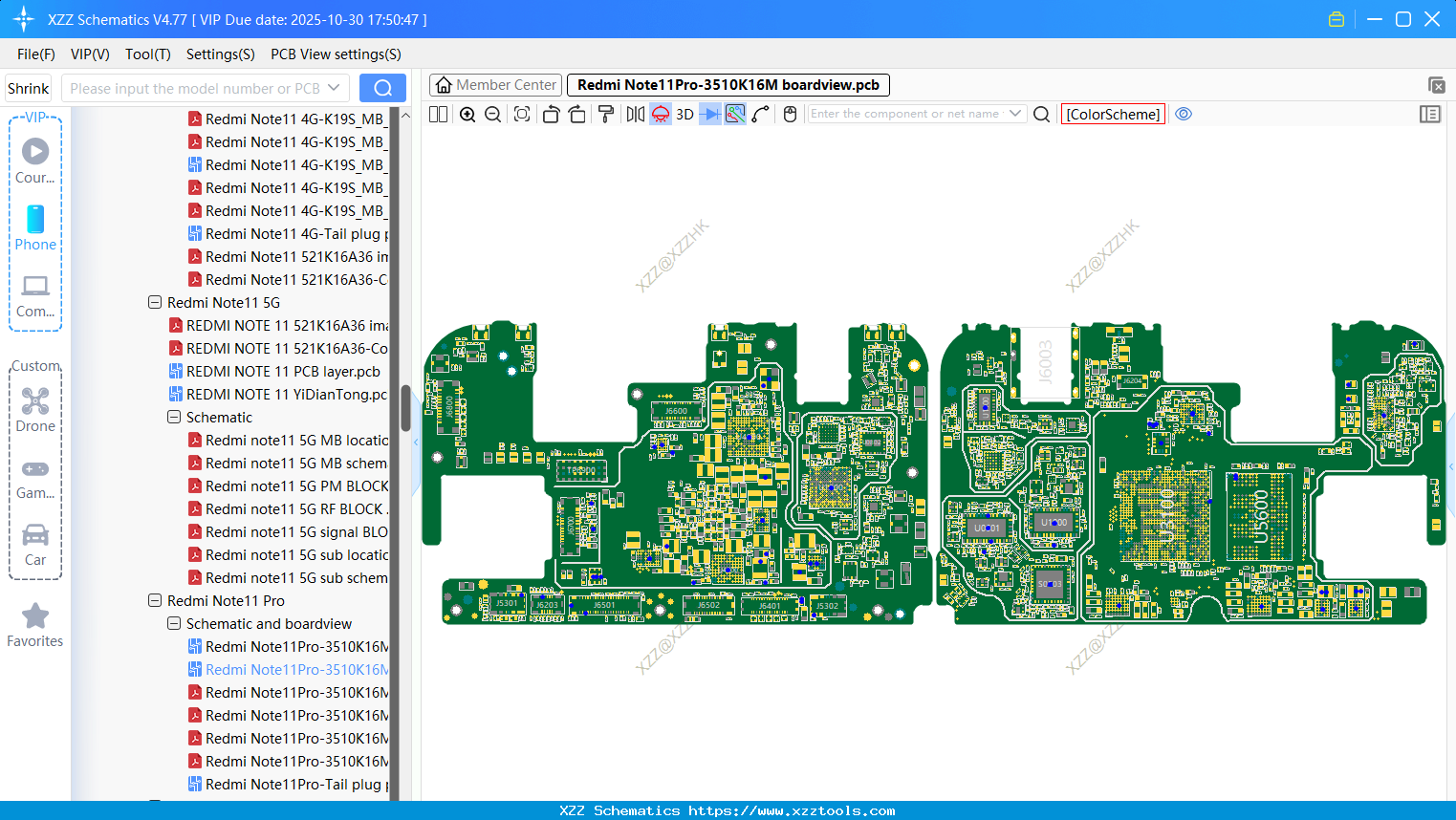
Task: Open the PCB View settings menu
Action: coord(336,54)
